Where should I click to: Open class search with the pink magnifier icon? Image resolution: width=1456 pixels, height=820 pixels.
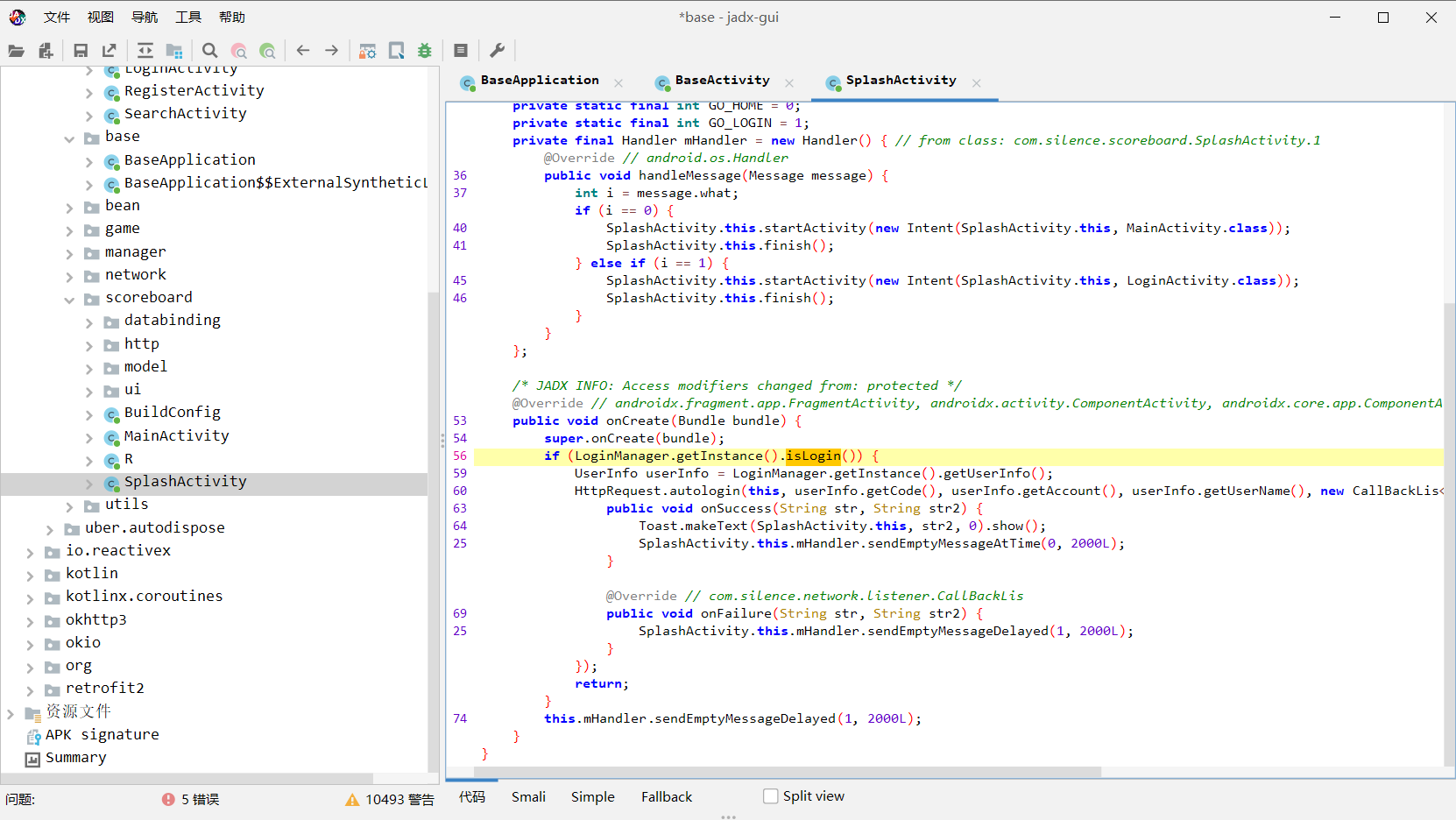[239, 51]
